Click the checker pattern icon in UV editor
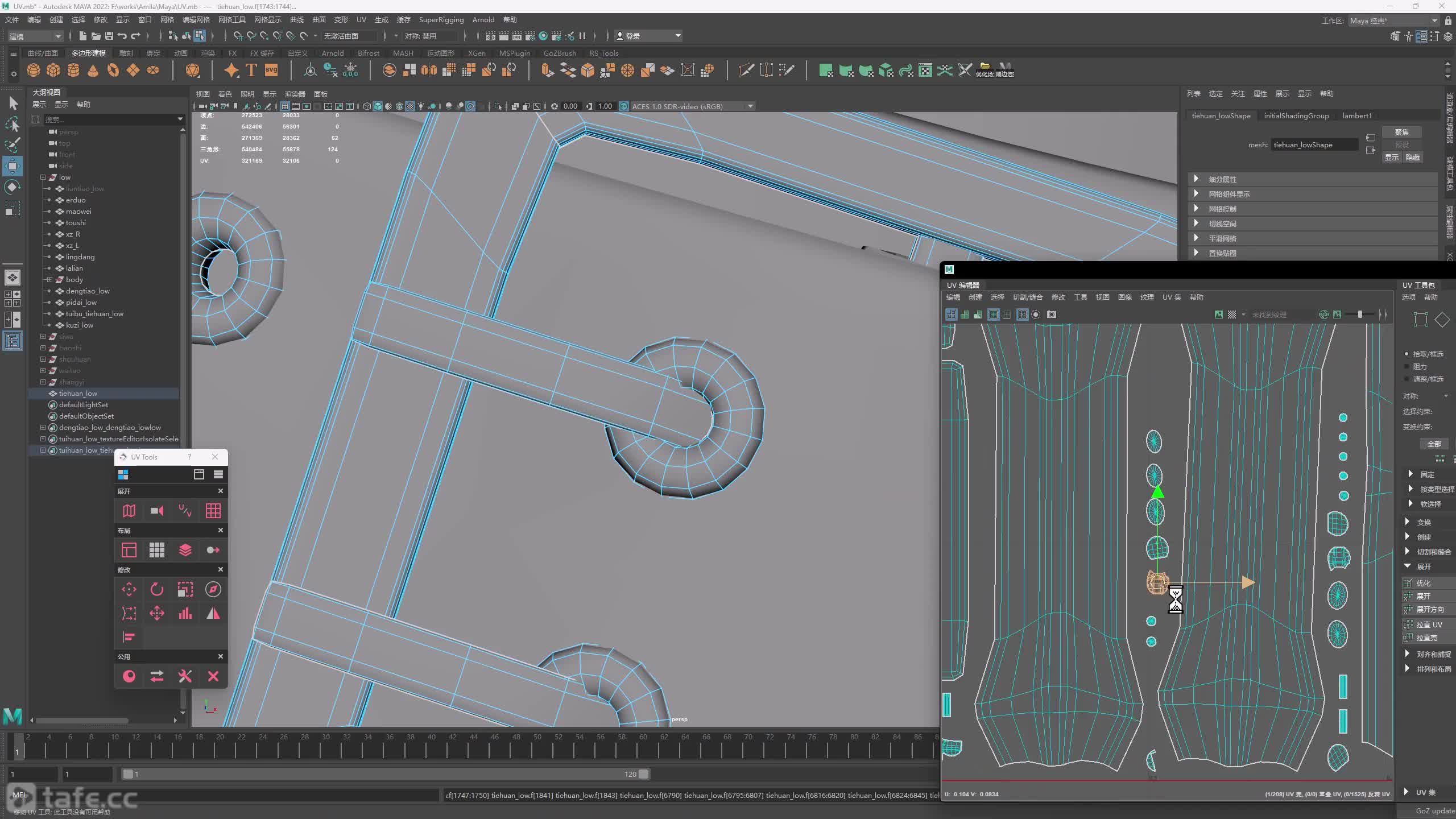This screenshot has width=1456, height=819. (1232, 315)
